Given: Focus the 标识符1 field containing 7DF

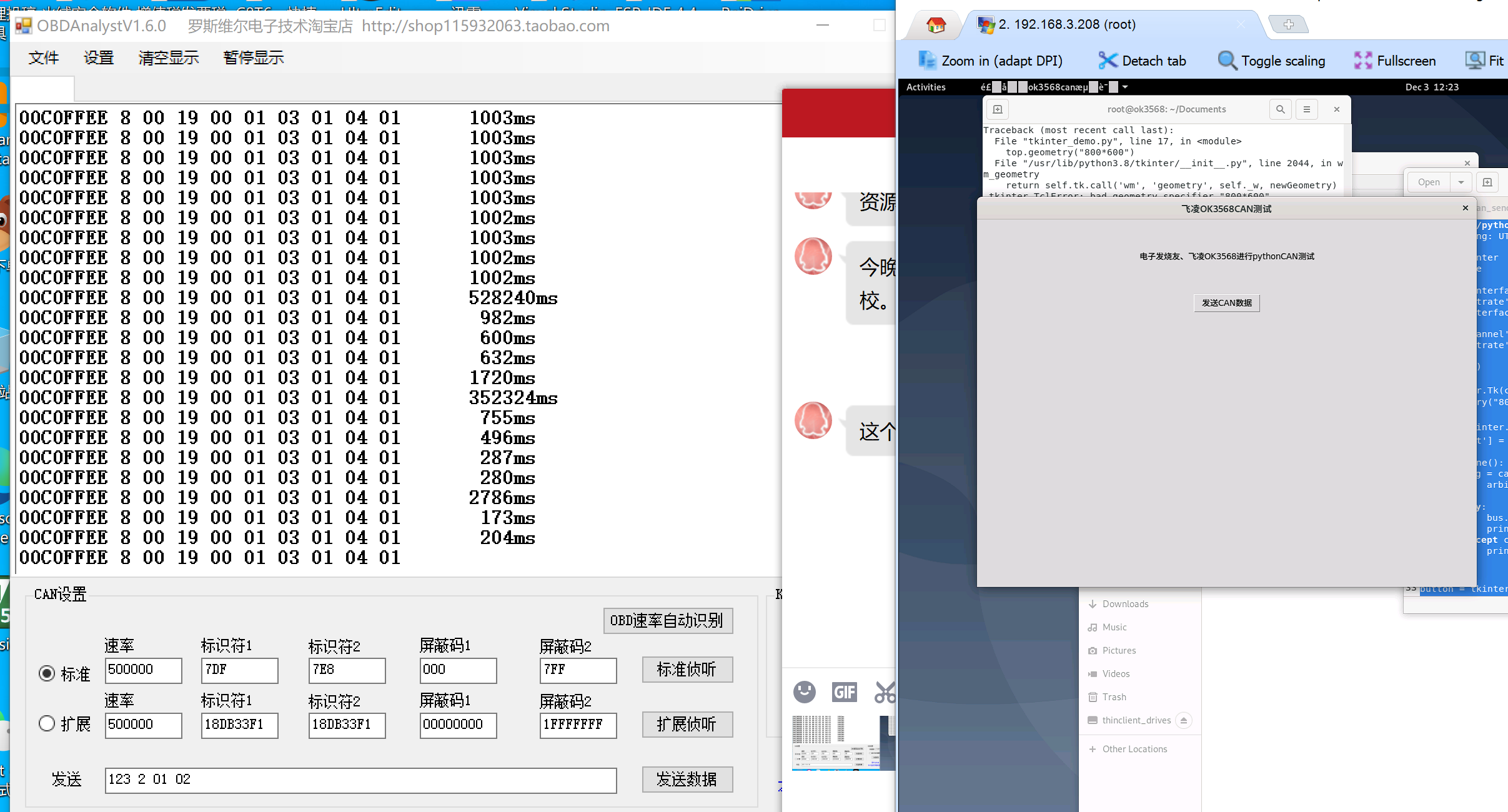Looking at the screenshot, I should tap(239, 670).
